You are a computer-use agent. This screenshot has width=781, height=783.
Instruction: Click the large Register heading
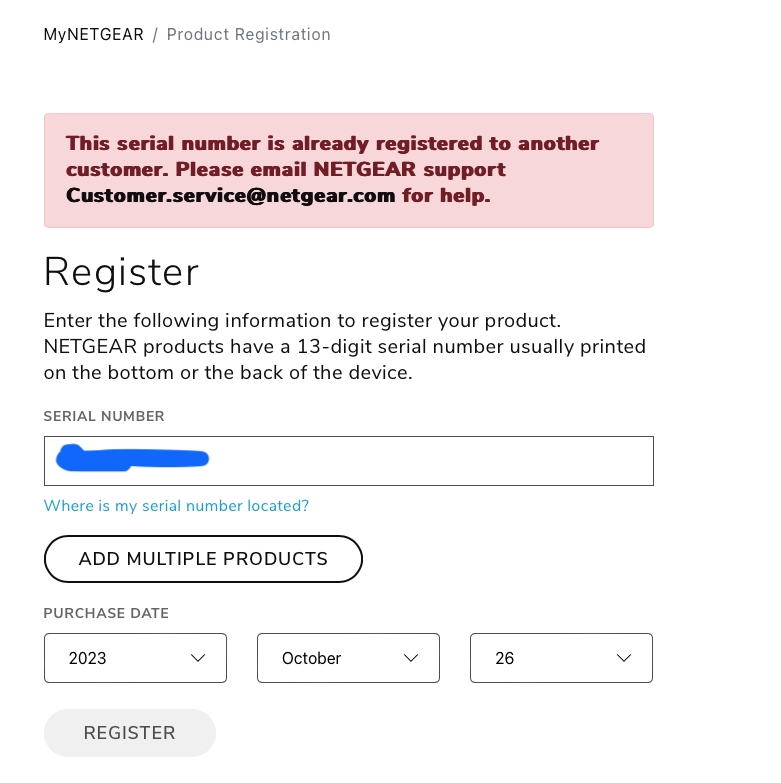tap(121, 272)
